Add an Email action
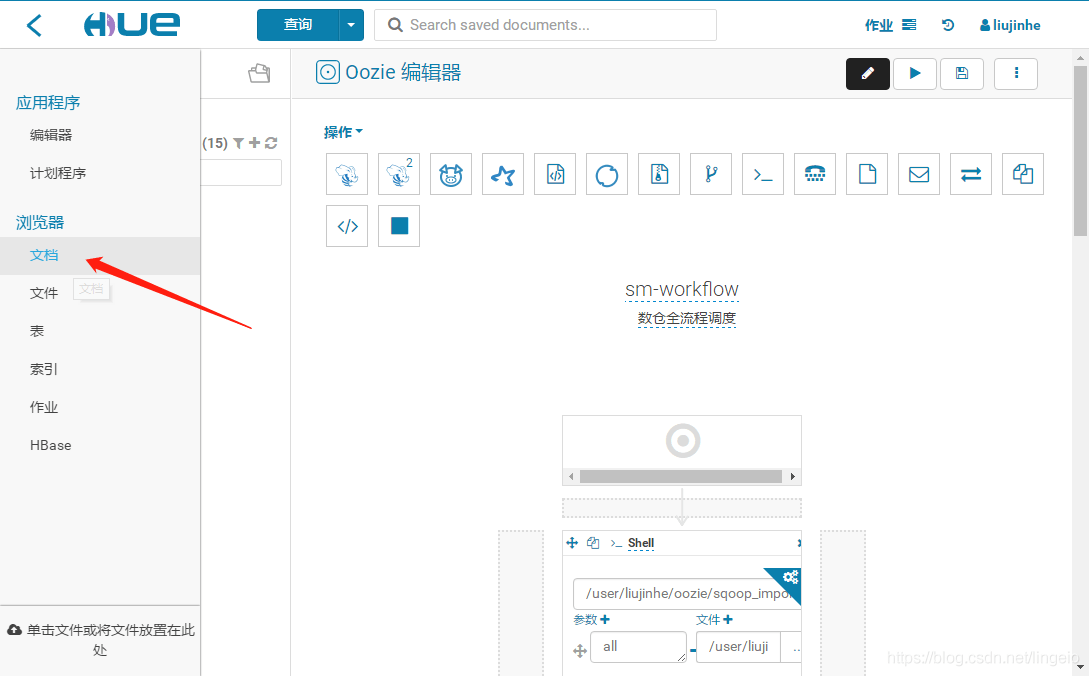This screenshot has height=676, width=1089. [920, 174]
